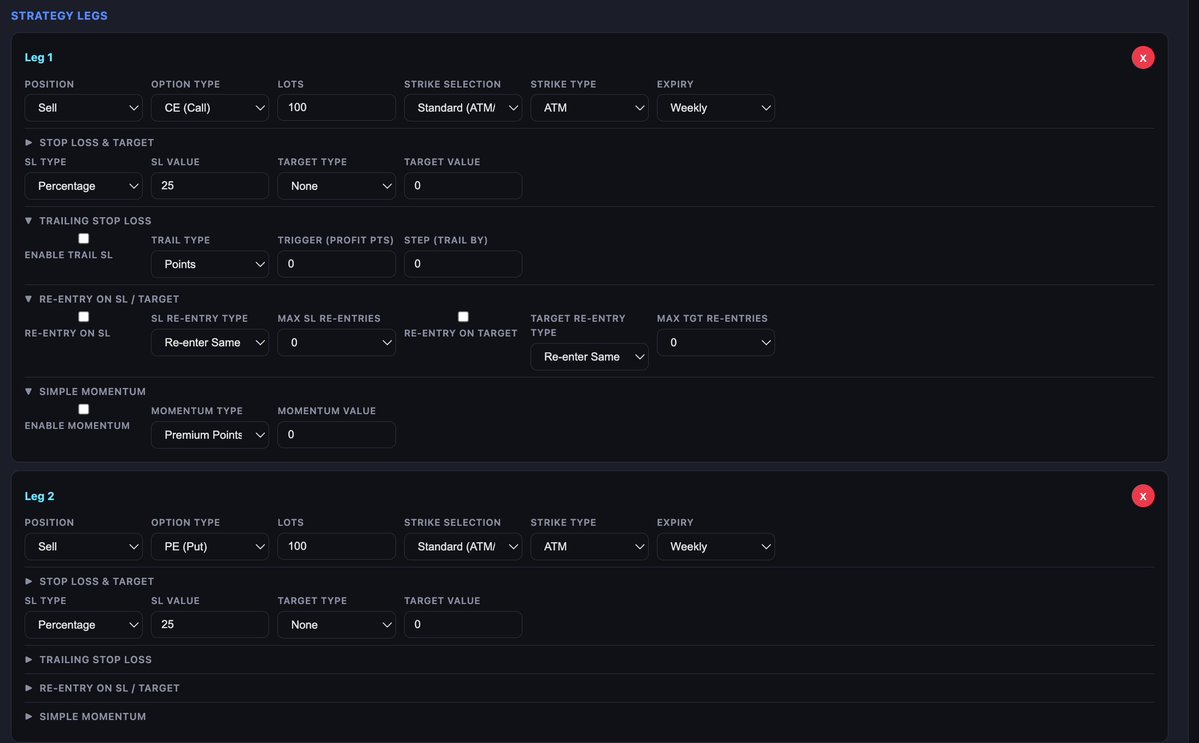Open the Leg 2 Expiry dropdown
Screen dimensions: 1199x743
click(716, 547)
